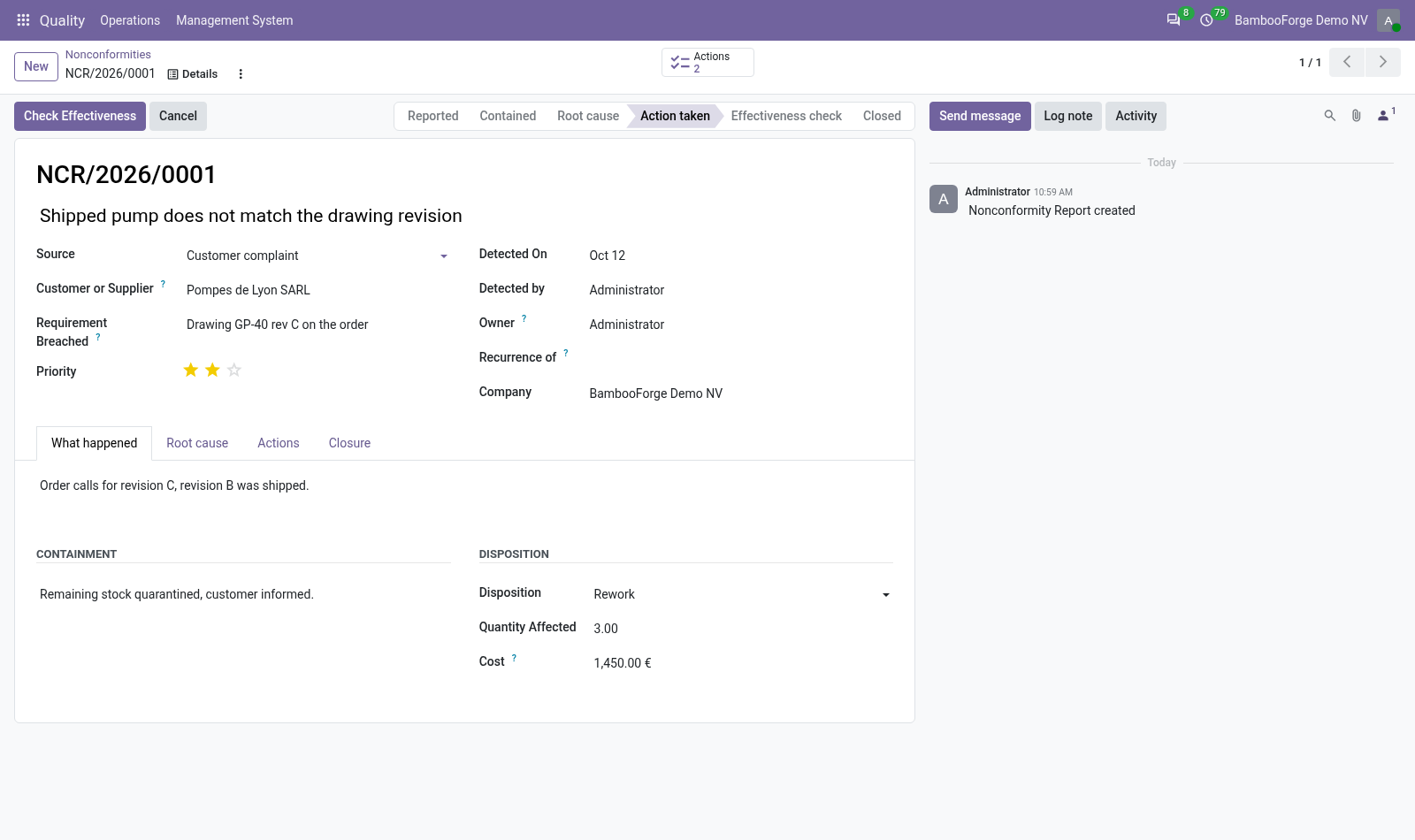Edit the Quantity Affected field
Image resolution: width=1415 pixels, height=840 pixels.
pos(743,629)
